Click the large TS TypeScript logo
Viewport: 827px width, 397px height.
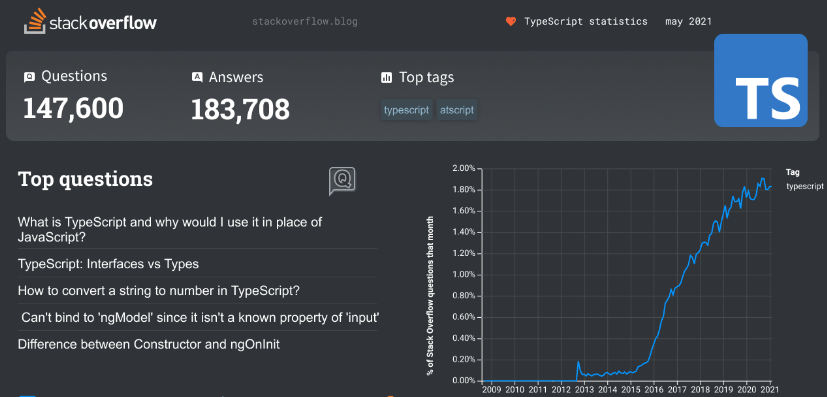click(761, 80)
